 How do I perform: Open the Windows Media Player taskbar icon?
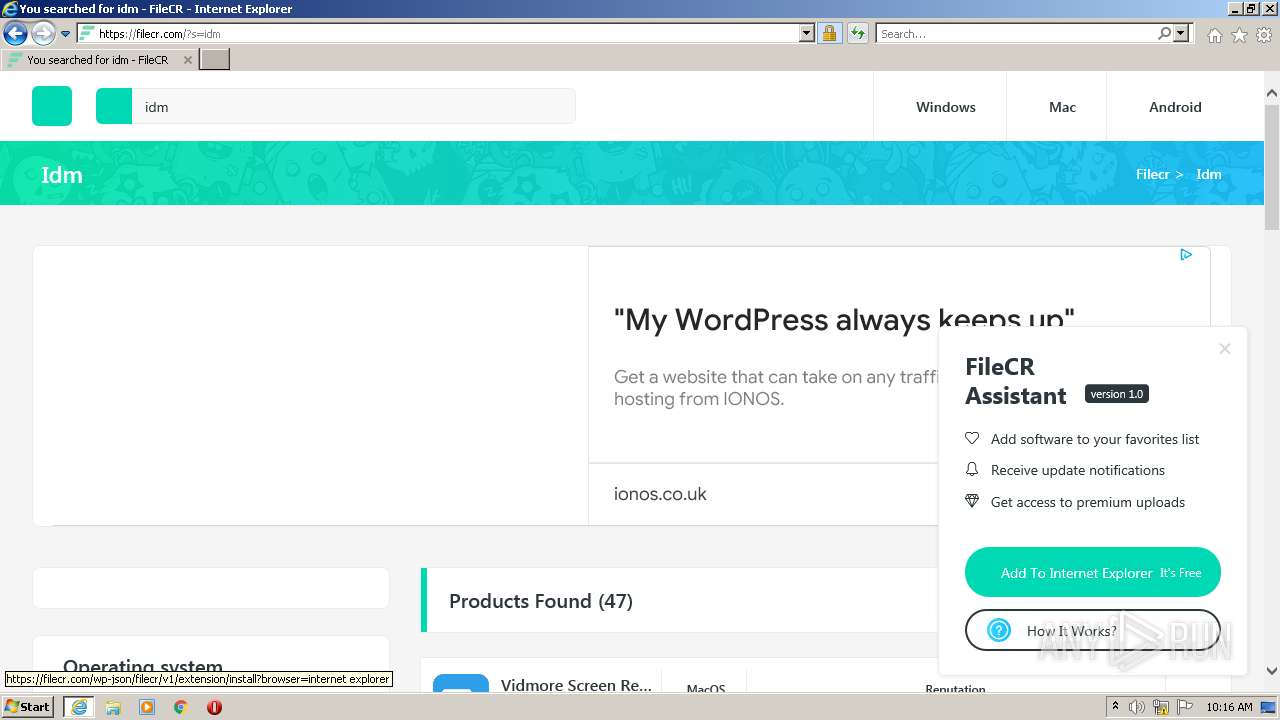point(147,707)
